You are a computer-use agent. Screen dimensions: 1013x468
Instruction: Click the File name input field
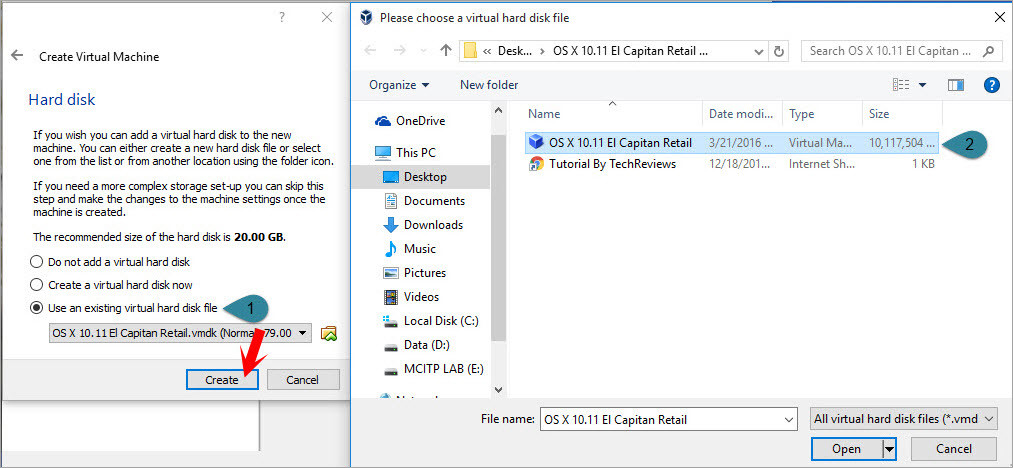click(x=668, y=420)
